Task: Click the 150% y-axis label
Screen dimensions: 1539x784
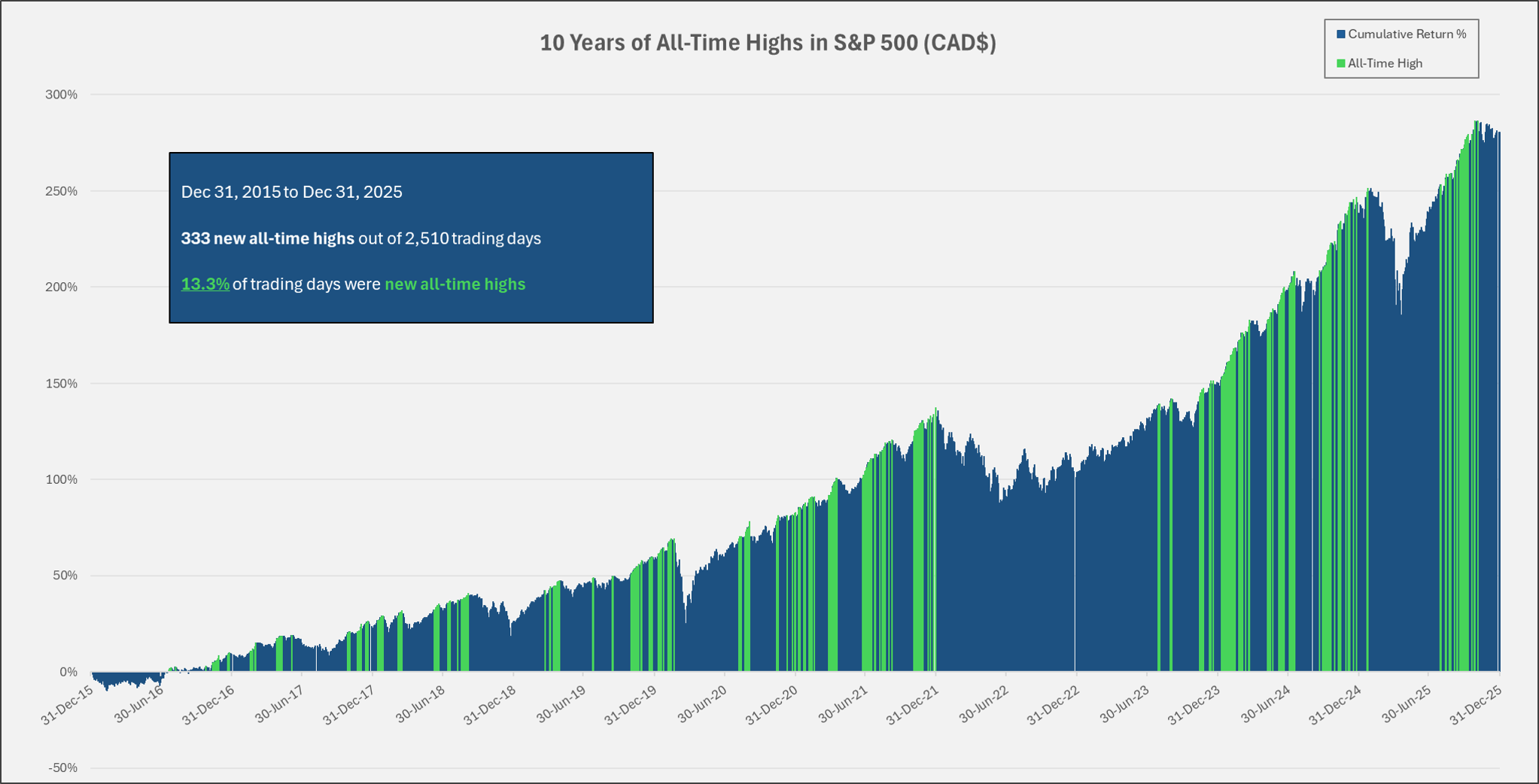Action: (62, 384)
